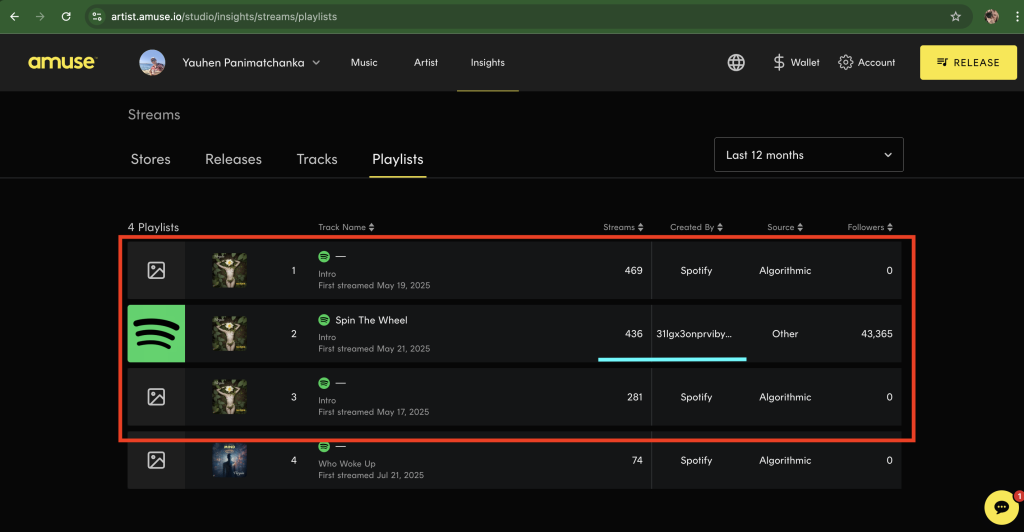This screenshot has width=1024, height=532.
Task: Click the amuse logo
Action: point(62,63)
